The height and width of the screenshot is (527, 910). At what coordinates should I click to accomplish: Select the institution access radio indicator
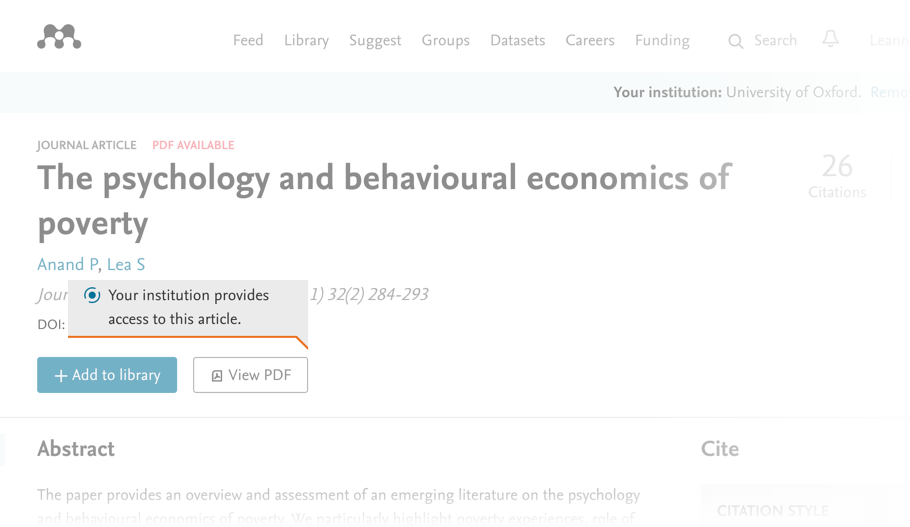click(x=92, y=295)
